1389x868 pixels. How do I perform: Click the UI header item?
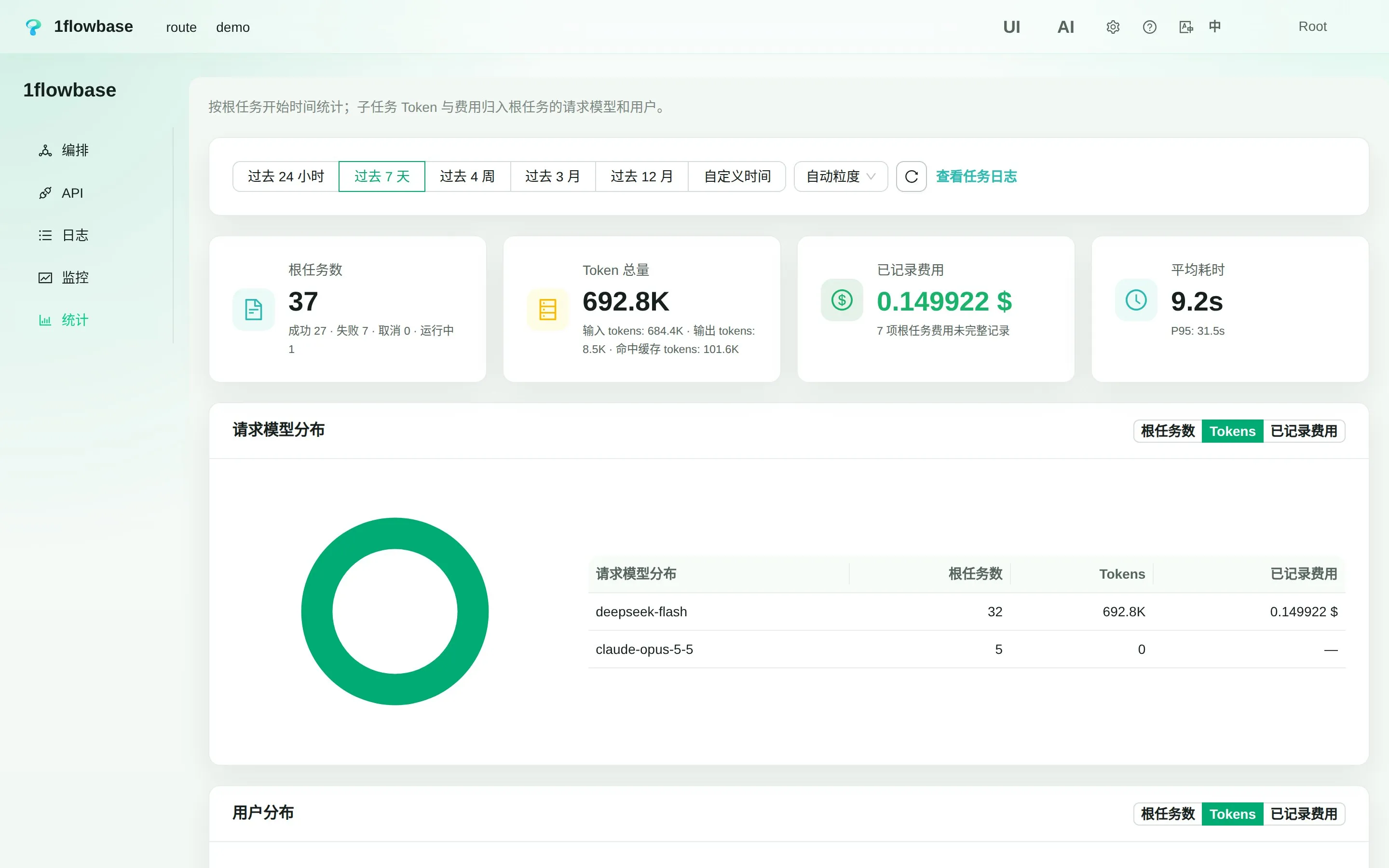(1011, 27)
